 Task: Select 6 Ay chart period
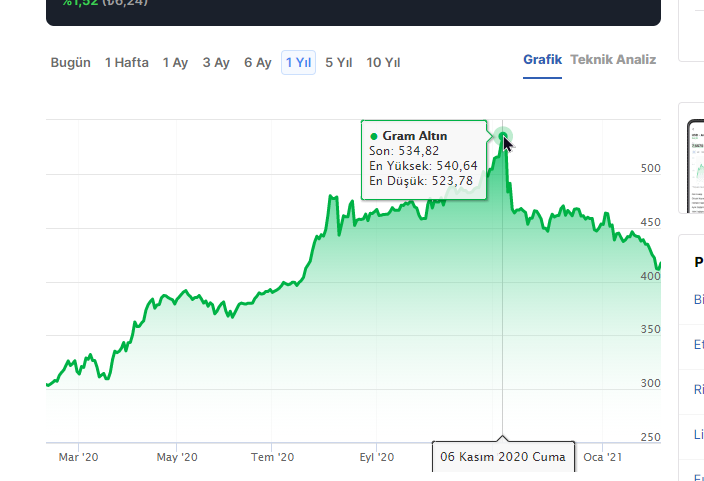pos(258,63)
